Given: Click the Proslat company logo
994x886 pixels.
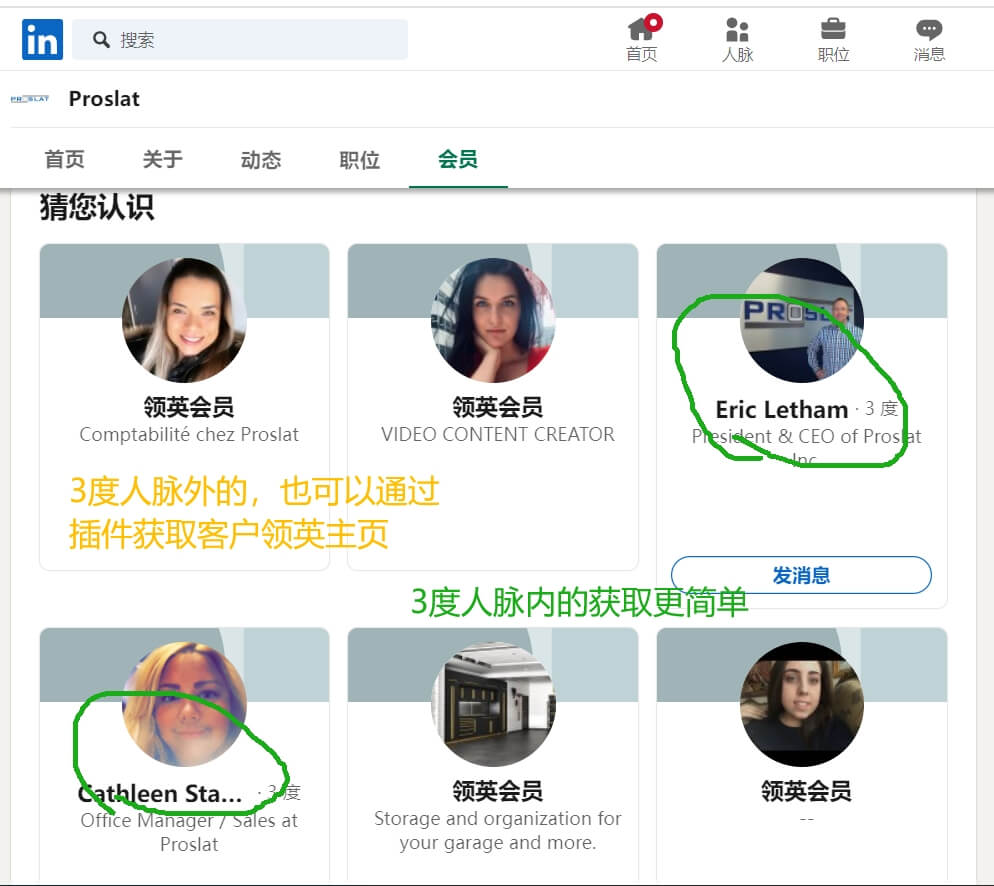Looking at the screenshot, I should (x=30, y=99).
